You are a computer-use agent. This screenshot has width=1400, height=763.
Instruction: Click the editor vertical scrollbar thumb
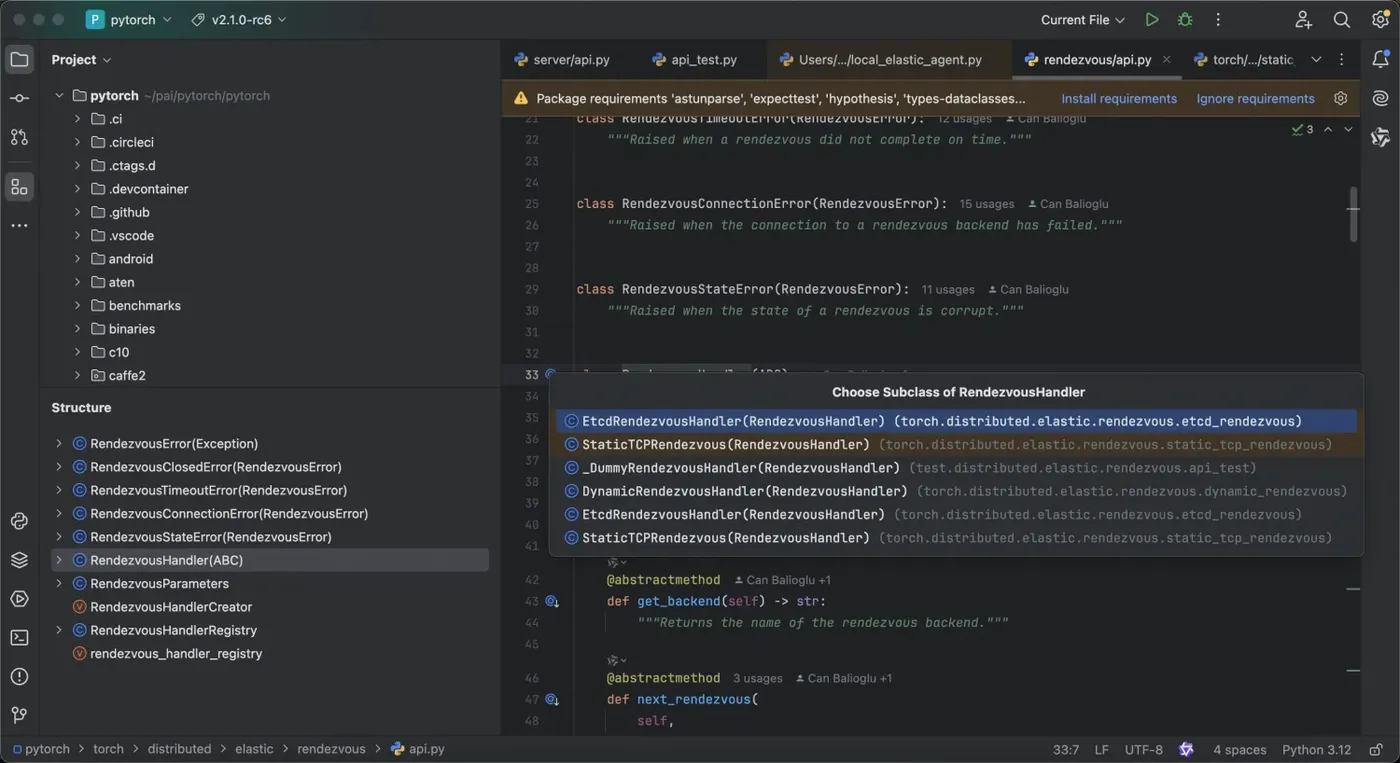pos(1354,214)
